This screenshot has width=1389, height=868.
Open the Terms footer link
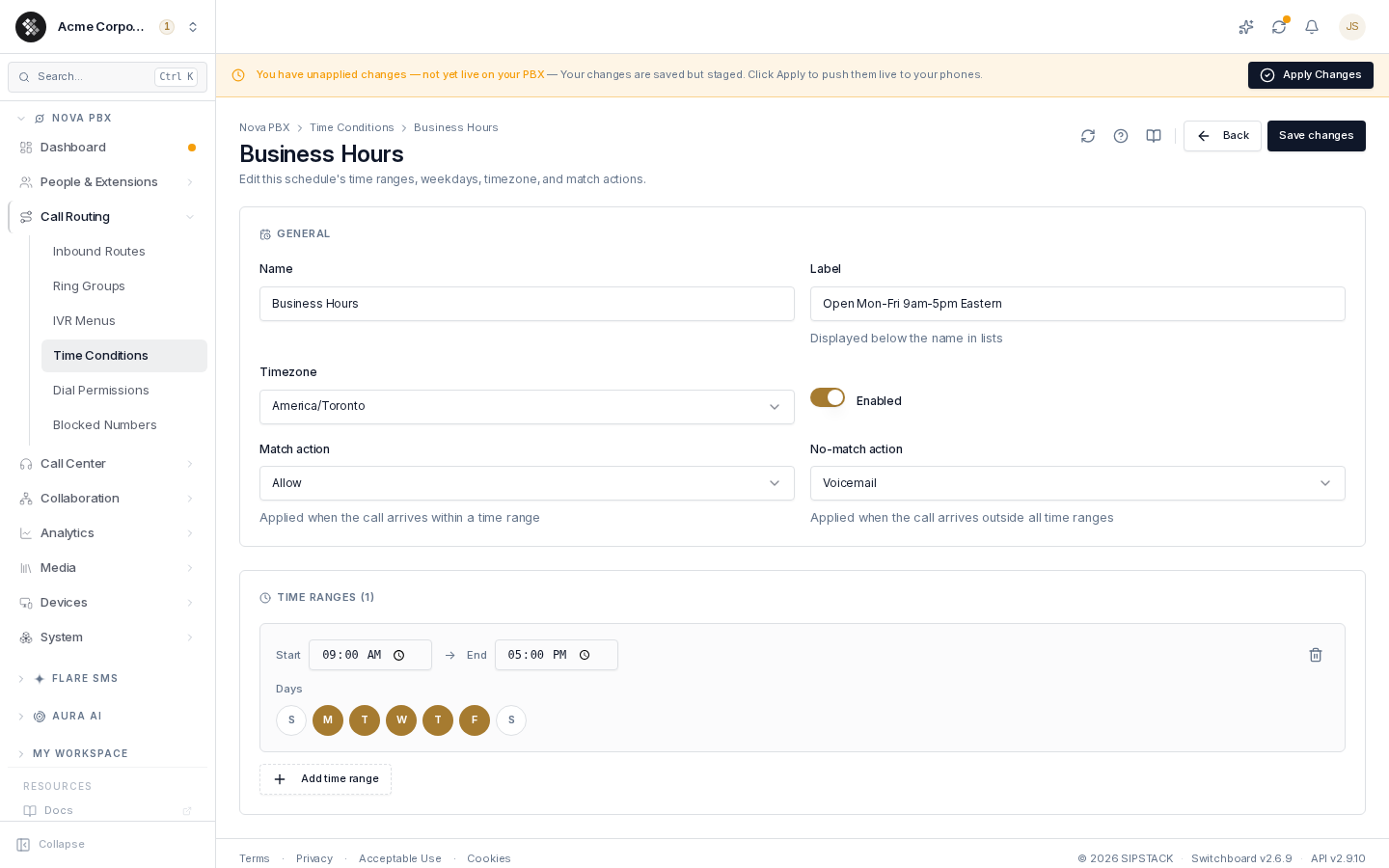coord(255,859)
